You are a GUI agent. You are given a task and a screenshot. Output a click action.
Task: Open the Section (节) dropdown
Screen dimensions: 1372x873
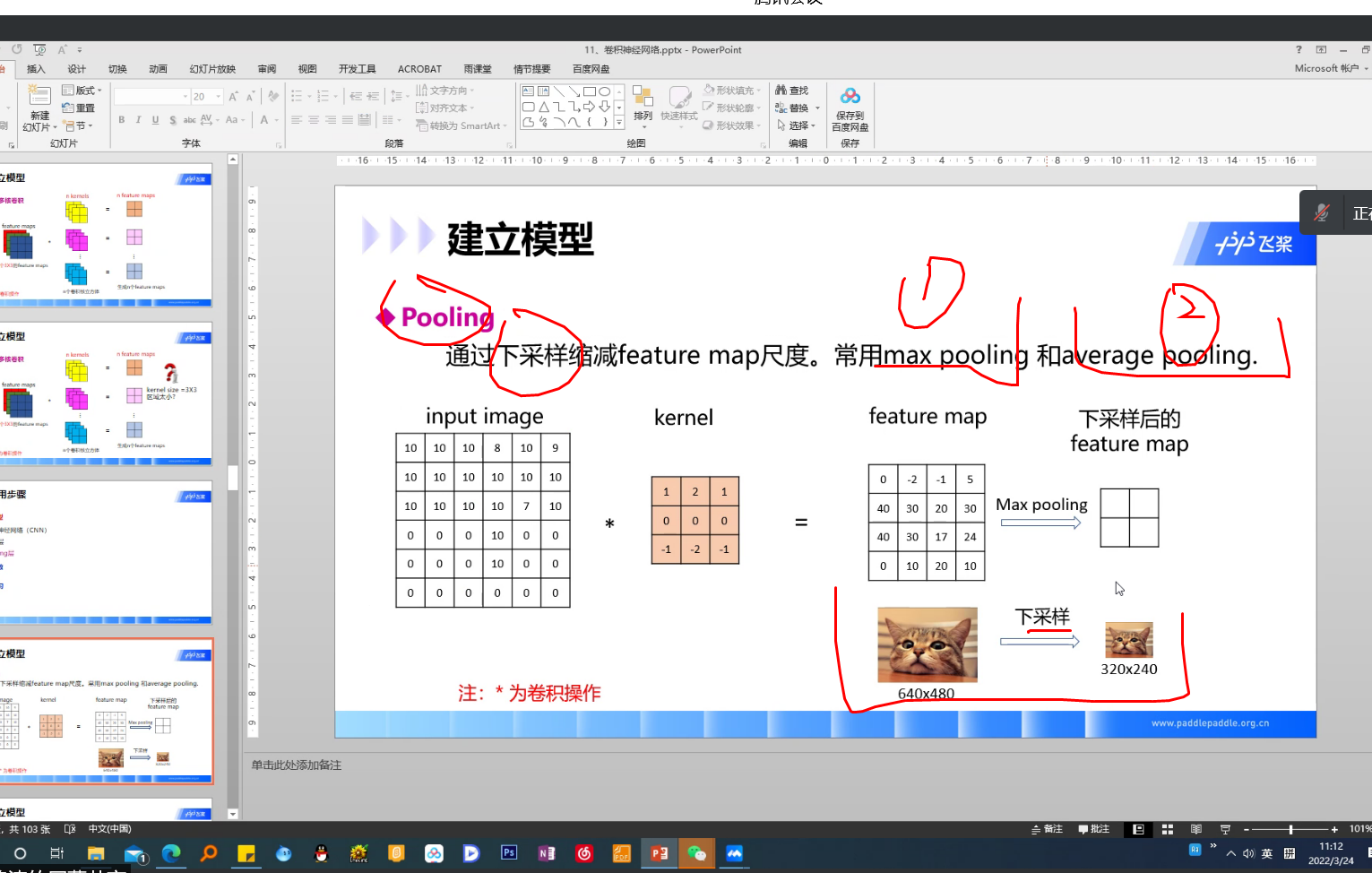[x=78, y=126]
